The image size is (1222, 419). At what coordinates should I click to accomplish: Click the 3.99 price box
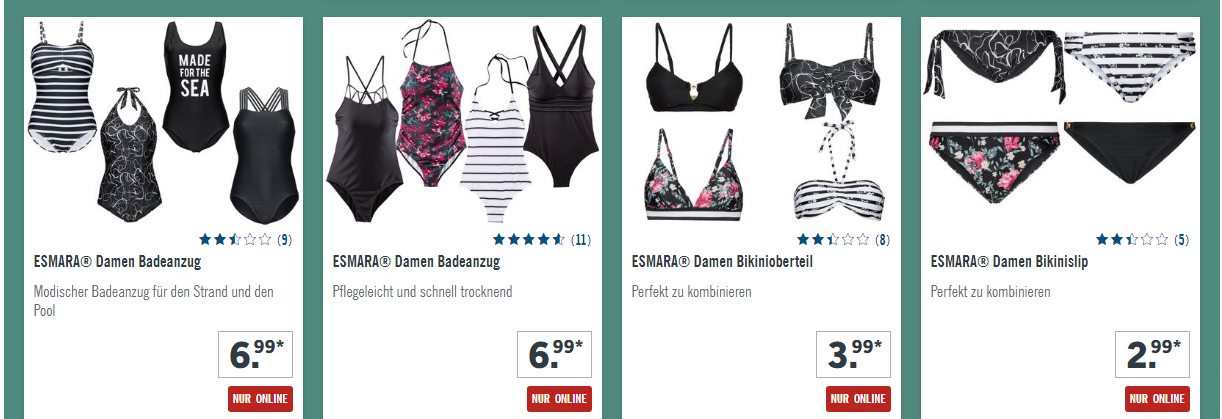853,354
